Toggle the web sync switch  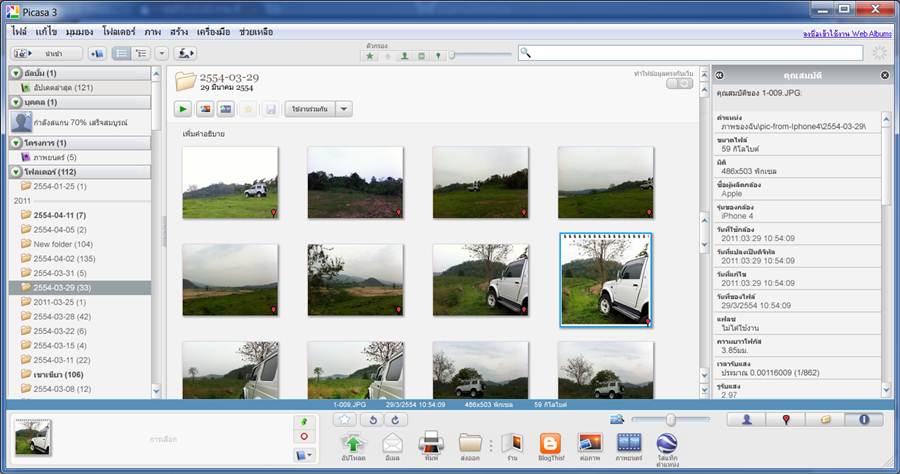click(x=679, y=84)
